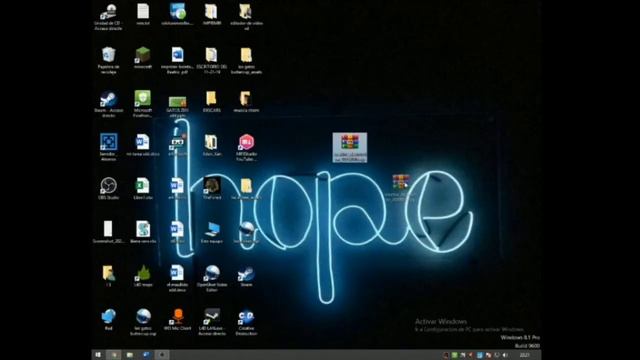The image size is (640, 360).
Task: Open File Explorer from the taskbar
Action: pyautogui.click(x=130, y=355)
